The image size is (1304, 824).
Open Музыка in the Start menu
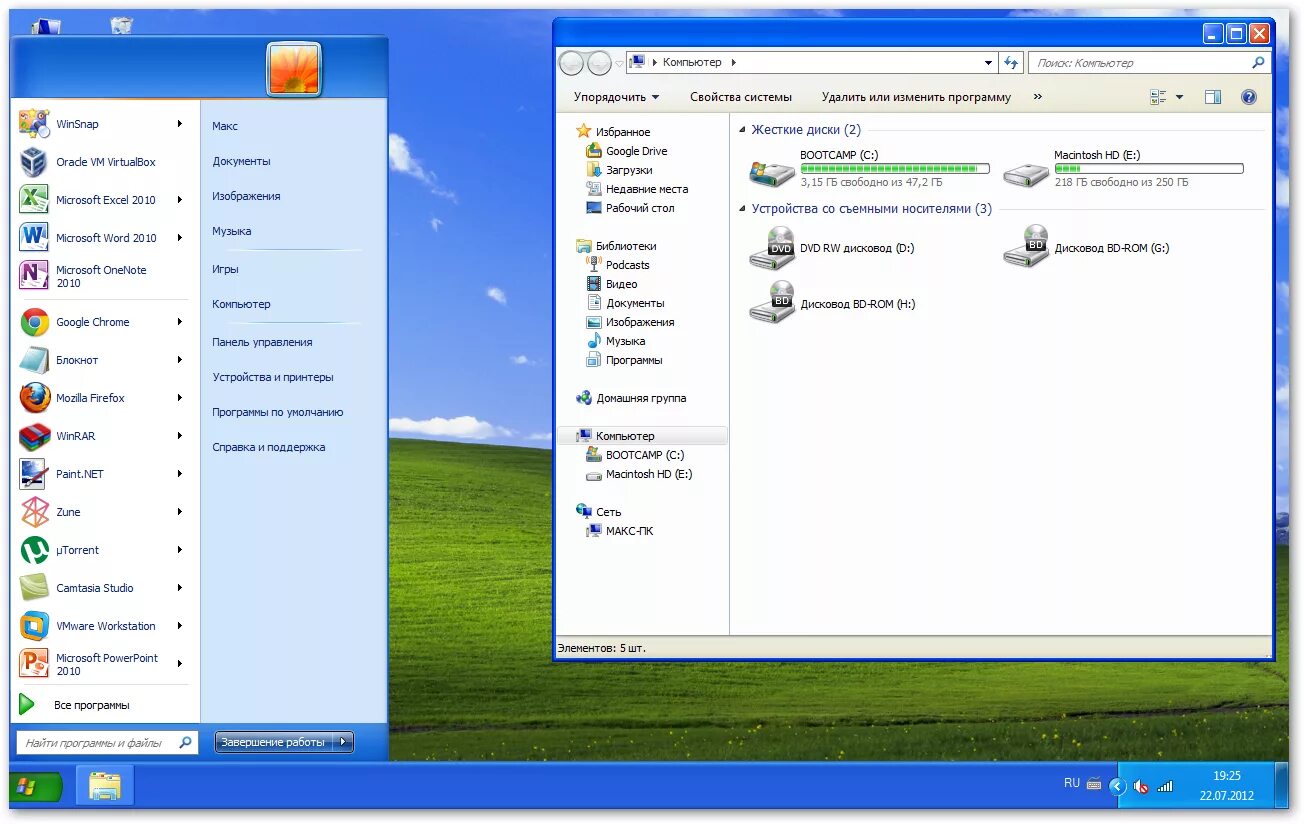pyautogui.click(x=232, y=231)
